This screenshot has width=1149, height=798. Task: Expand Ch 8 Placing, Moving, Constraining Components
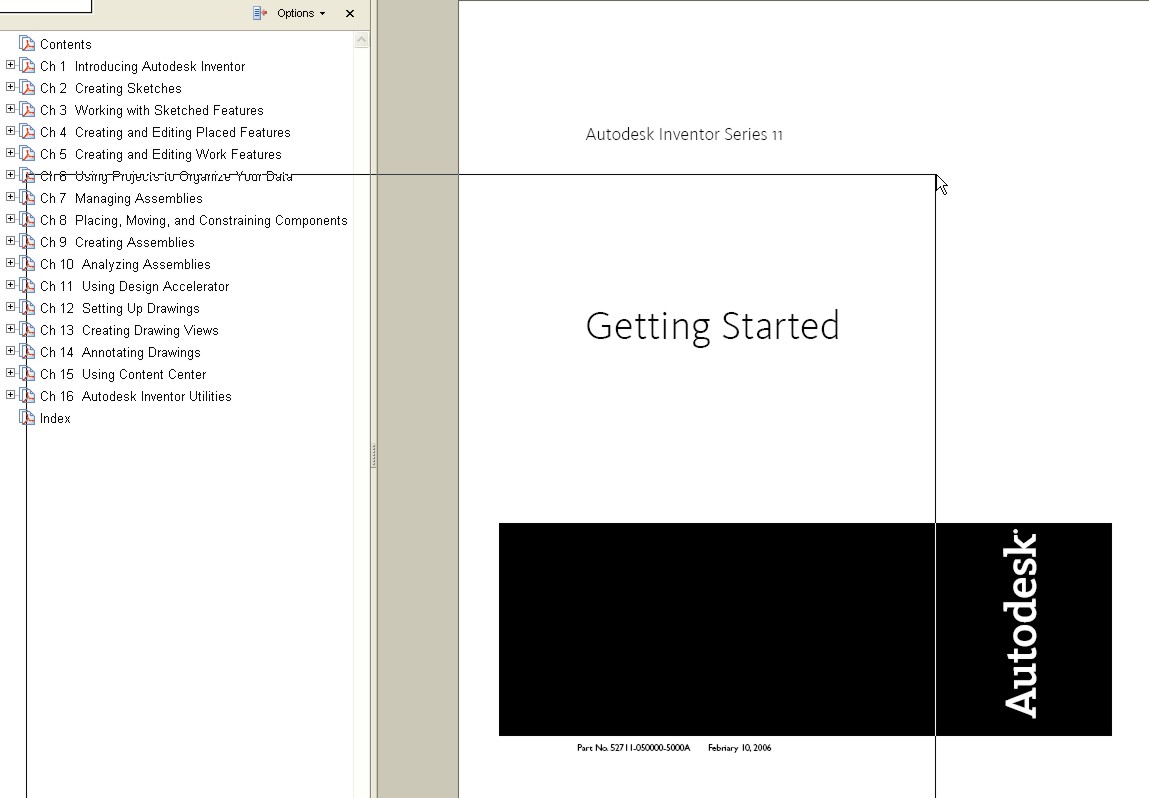(10, 219)
